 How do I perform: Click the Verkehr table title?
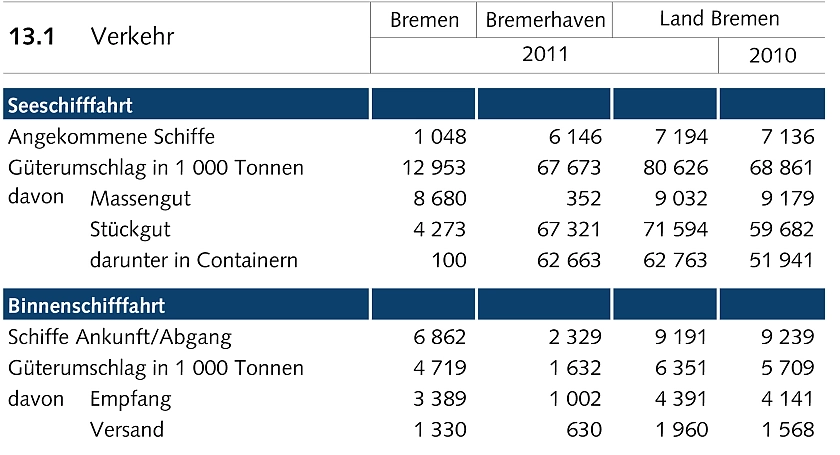coord(132,37)
